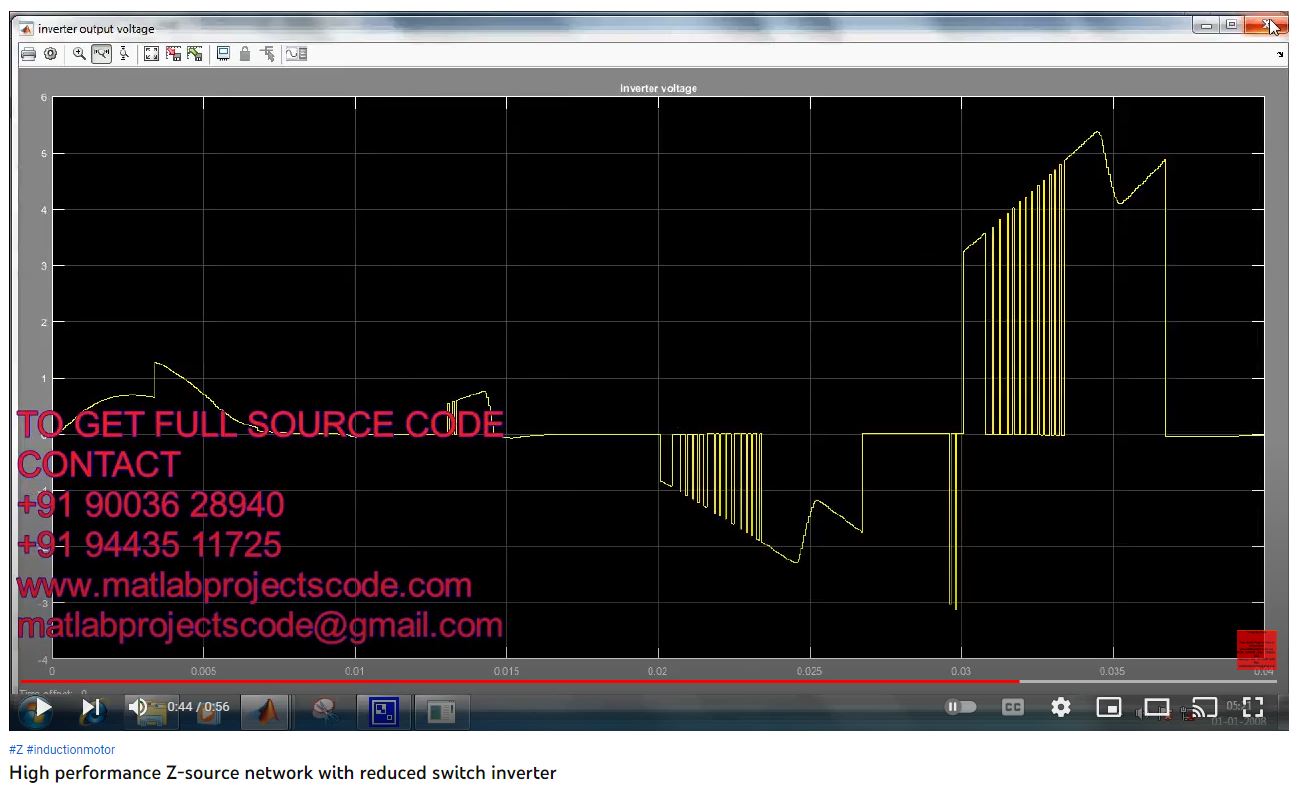The height and width of the screenshot is (792, 1299).
Task: Click the scope toolbar overflow arrow
Action: coord(1281,54)
